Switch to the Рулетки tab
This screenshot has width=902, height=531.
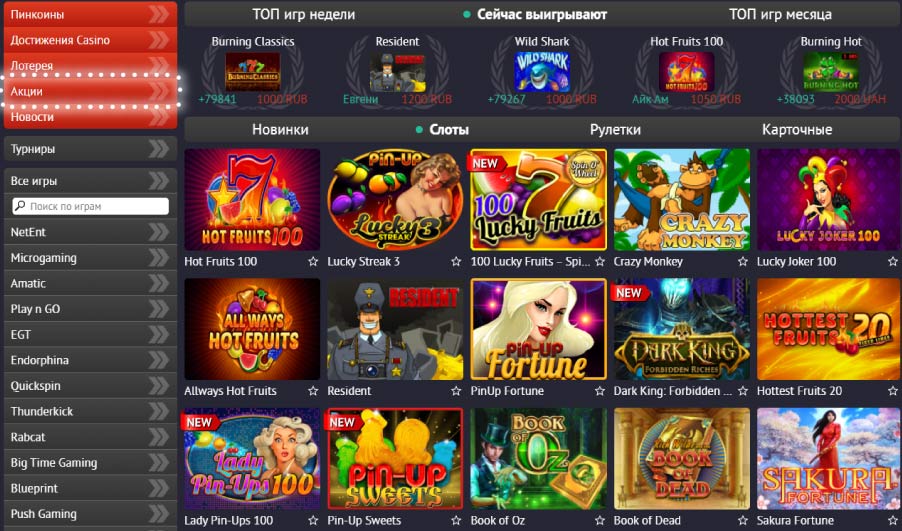[615, 129]
